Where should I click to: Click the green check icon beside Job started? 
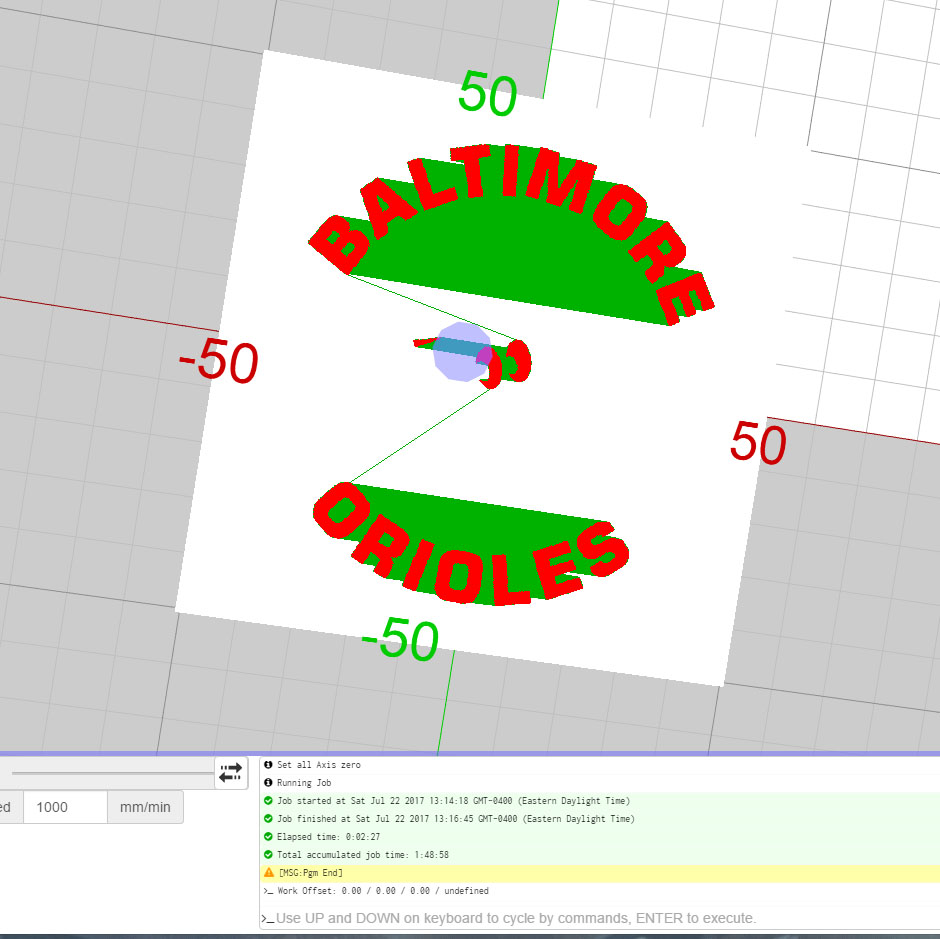pos(268,800)
